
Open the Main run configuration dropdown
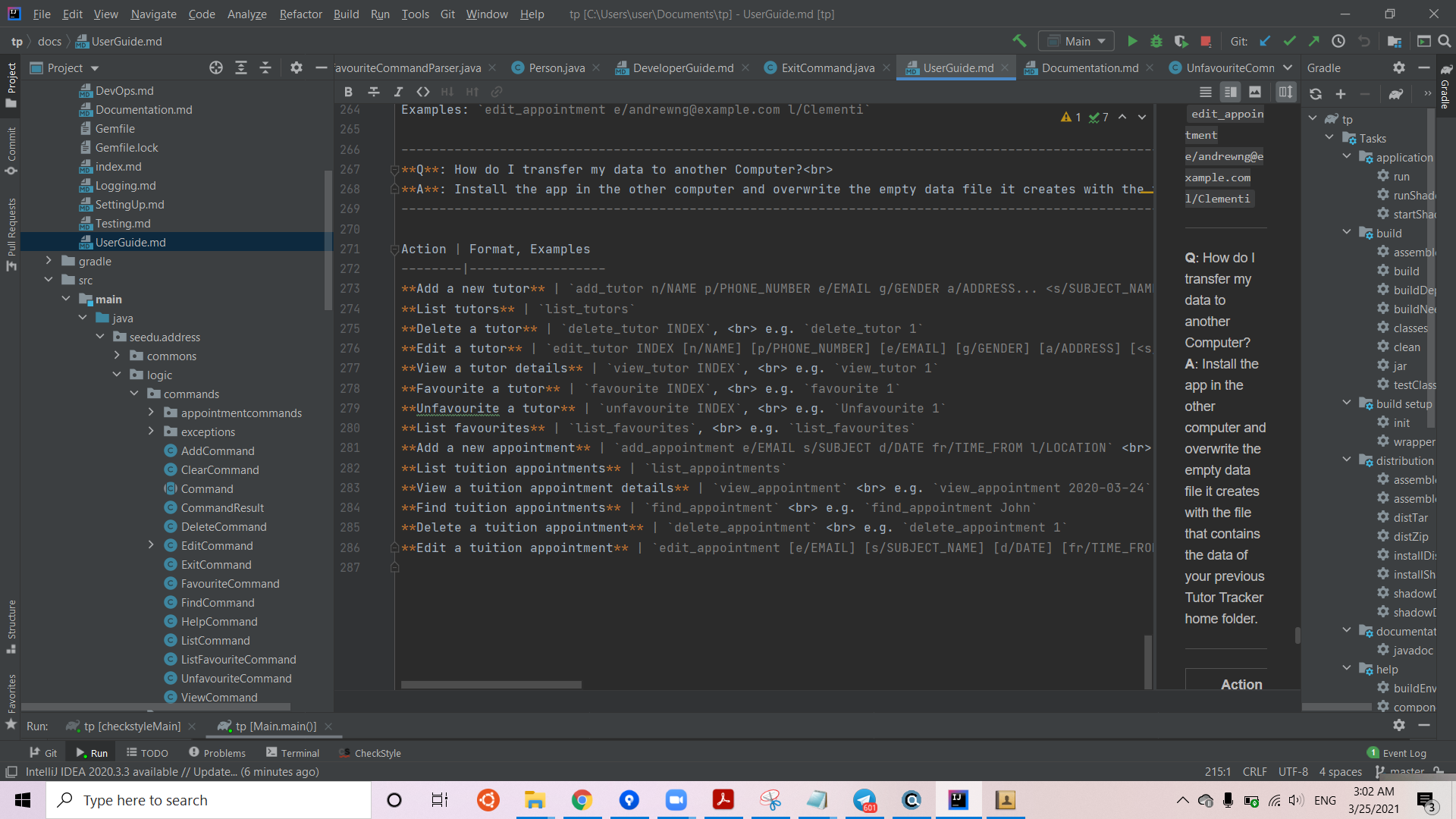tap(1077, 41)
